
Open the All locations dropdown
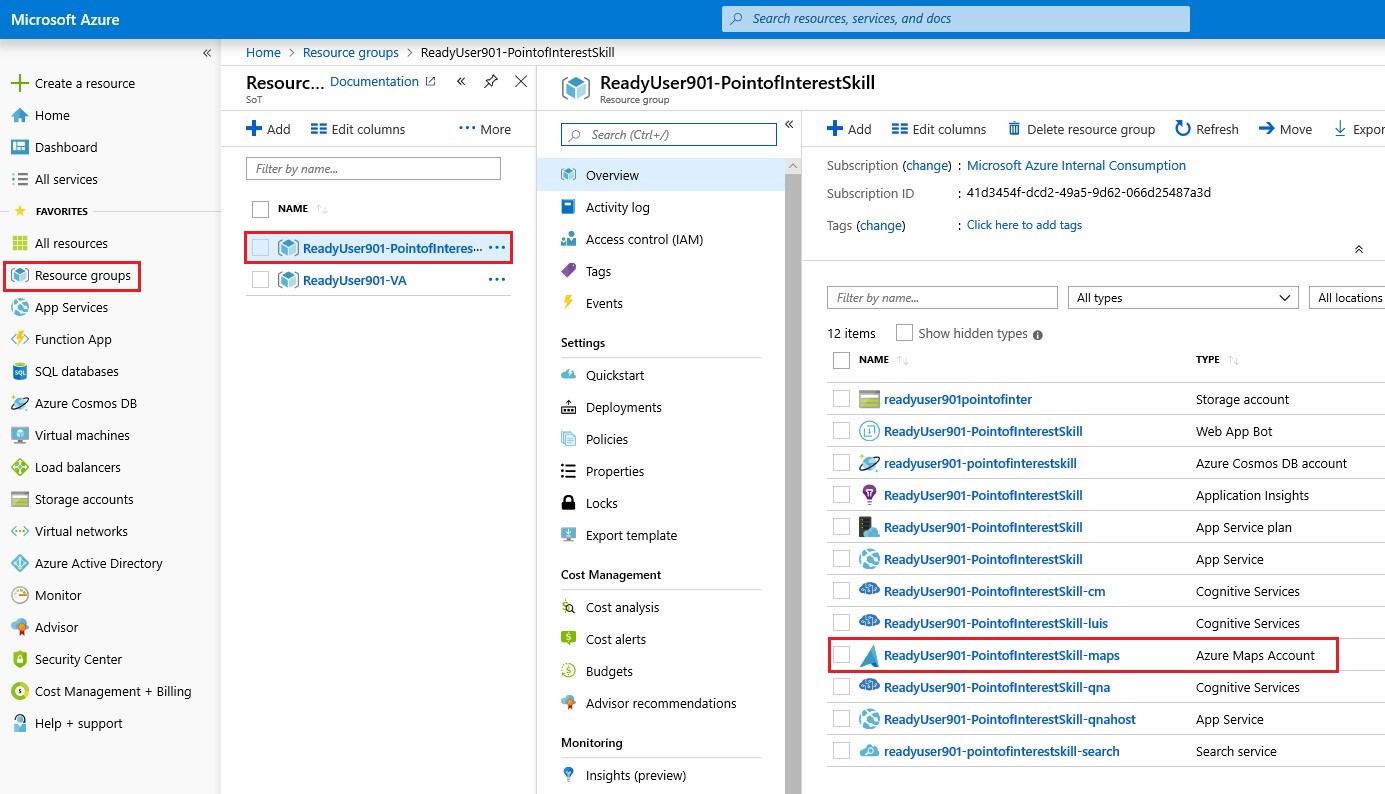[x=1347, y=298]
